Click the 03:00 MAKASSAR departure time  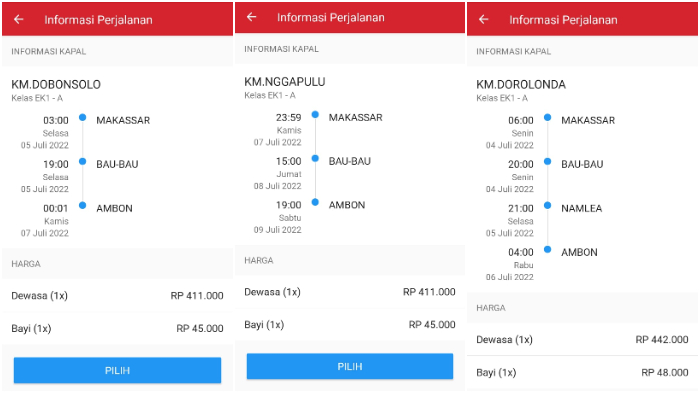pyautogui.click(x=56, y=120)
